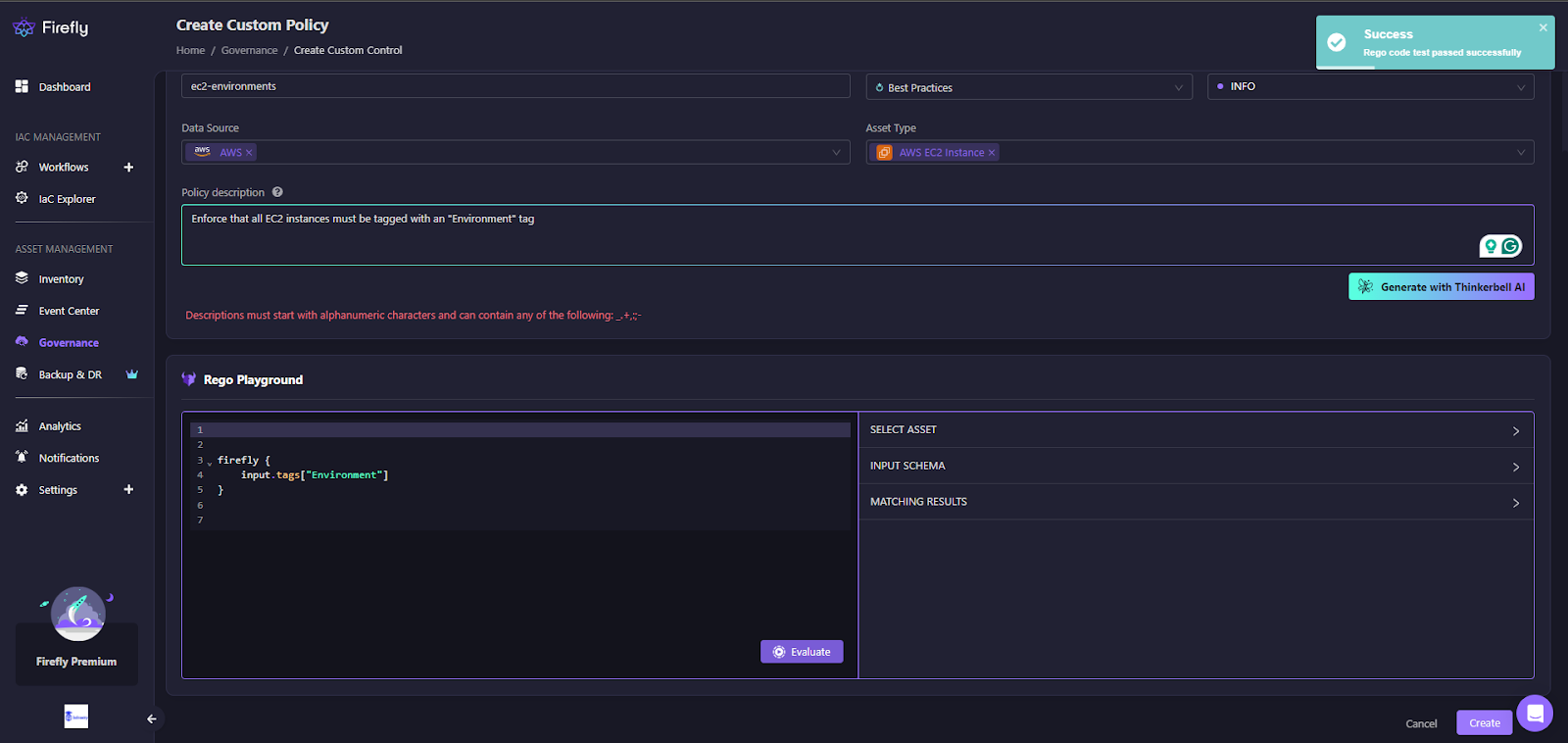Open the chat support bubble icon
1568x743 pixels.
1535,713
